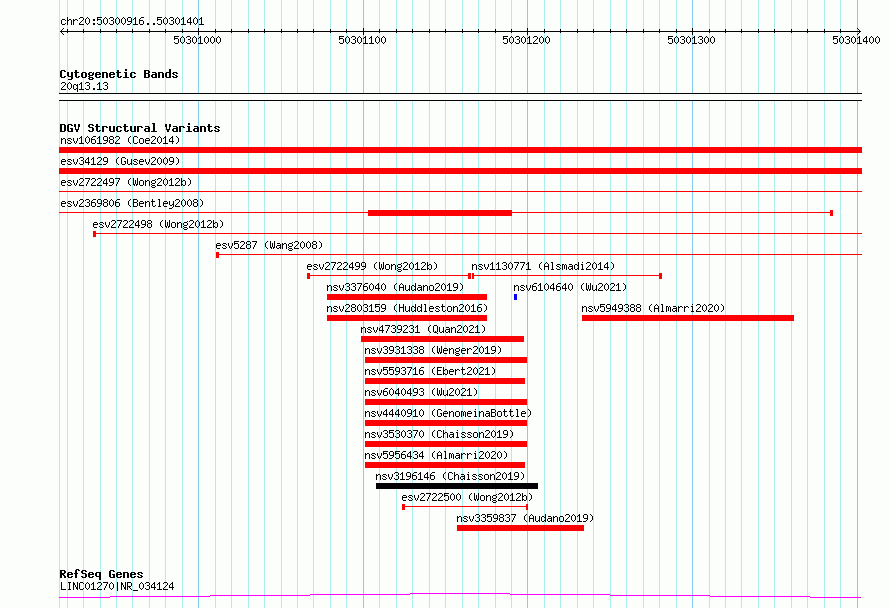Click the esv2722499 (Wong2012b) label
The height and width of the screenshot is (608, 890).
[372, 266]
